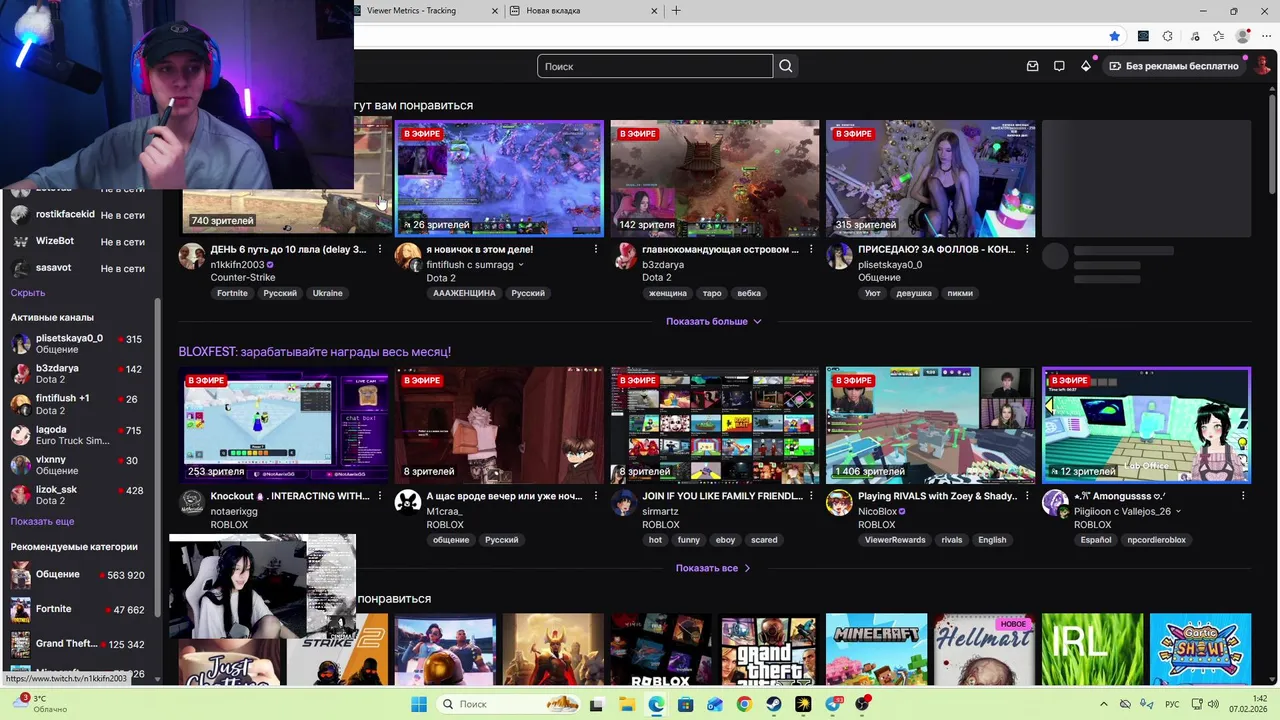The image size is (1280, 720).
Task: Open the browser profile icon
Action: pyautogui.click(x=1243, y=37)
